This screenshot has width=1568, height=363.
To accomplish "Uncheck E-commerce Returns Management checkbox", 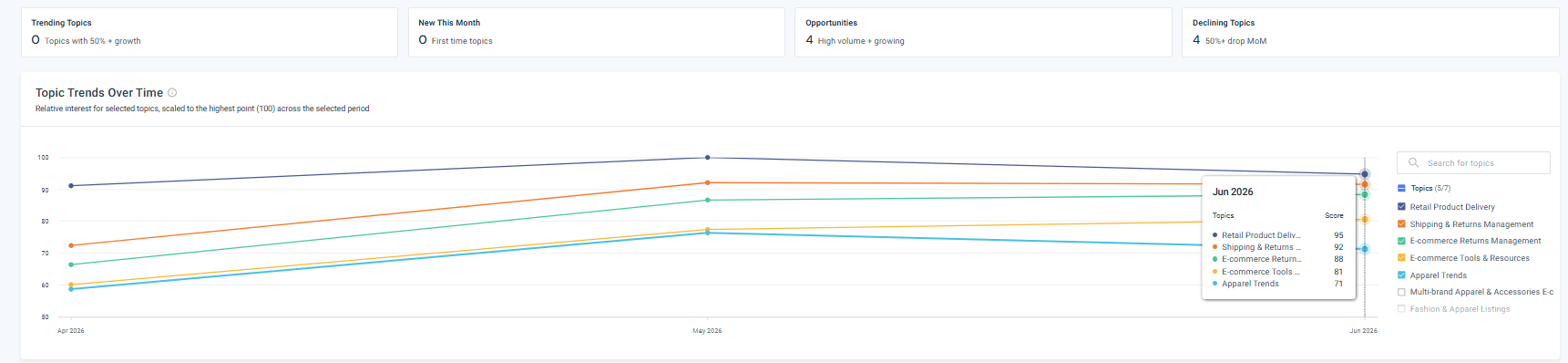I will pyautogui.click(x=1401, y=241).
